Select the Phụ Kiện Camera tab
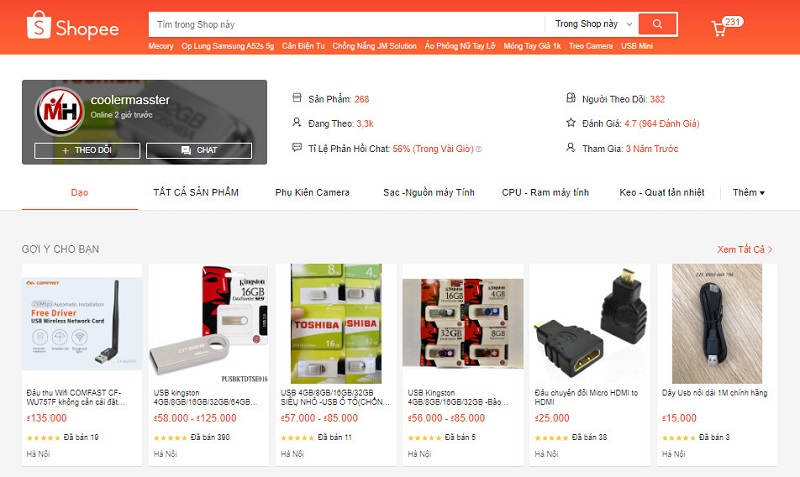The height and width of the screenshot is (477, 800). [312, 192]
